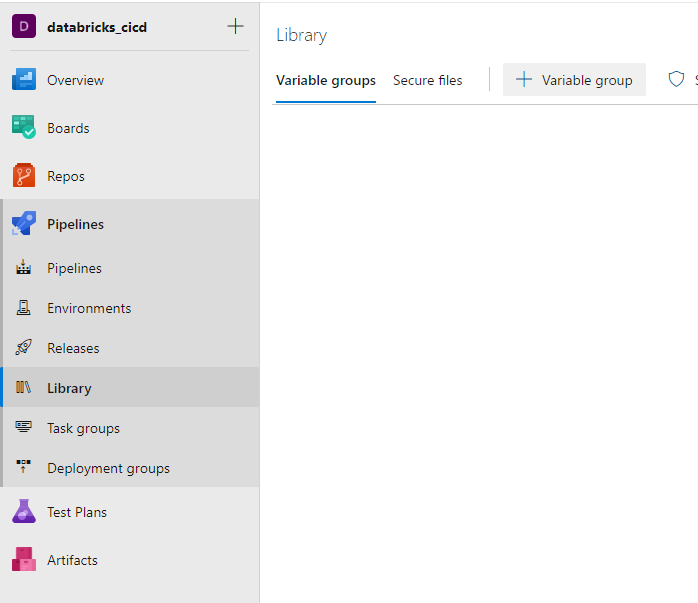
Task: Click the Security shield icon
Action: click(676, 79)
